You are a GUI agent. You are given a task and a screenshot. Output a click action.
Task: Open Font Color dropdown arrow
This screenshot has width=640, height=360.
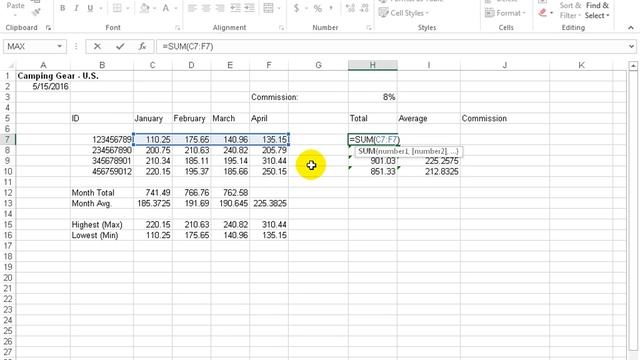click(176, 8)
